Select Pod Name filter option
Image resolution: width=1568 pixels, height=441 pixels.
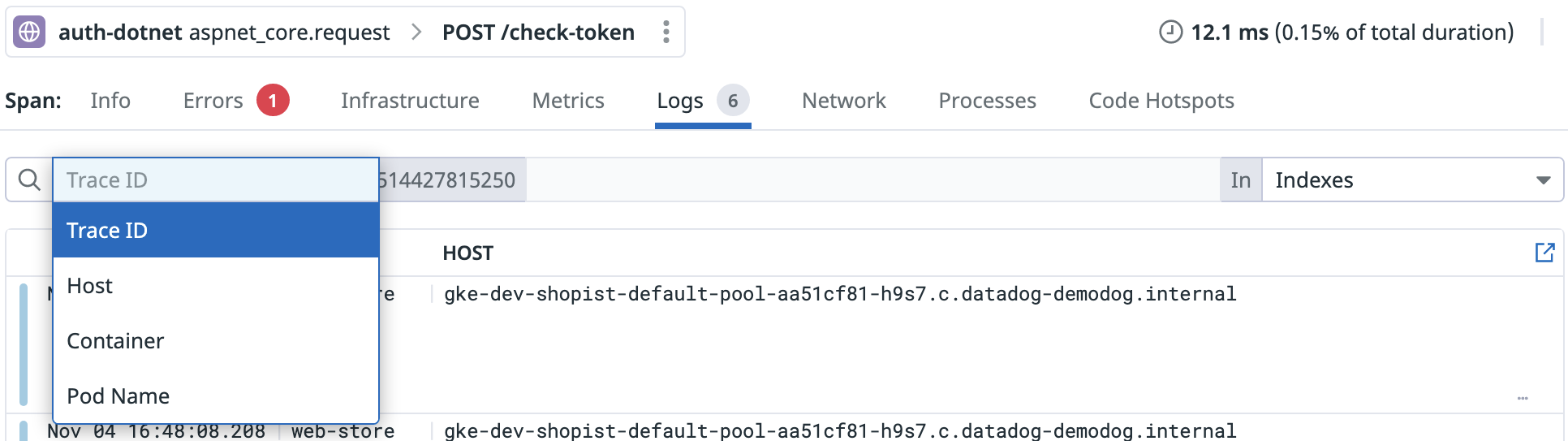click(216, 396)
